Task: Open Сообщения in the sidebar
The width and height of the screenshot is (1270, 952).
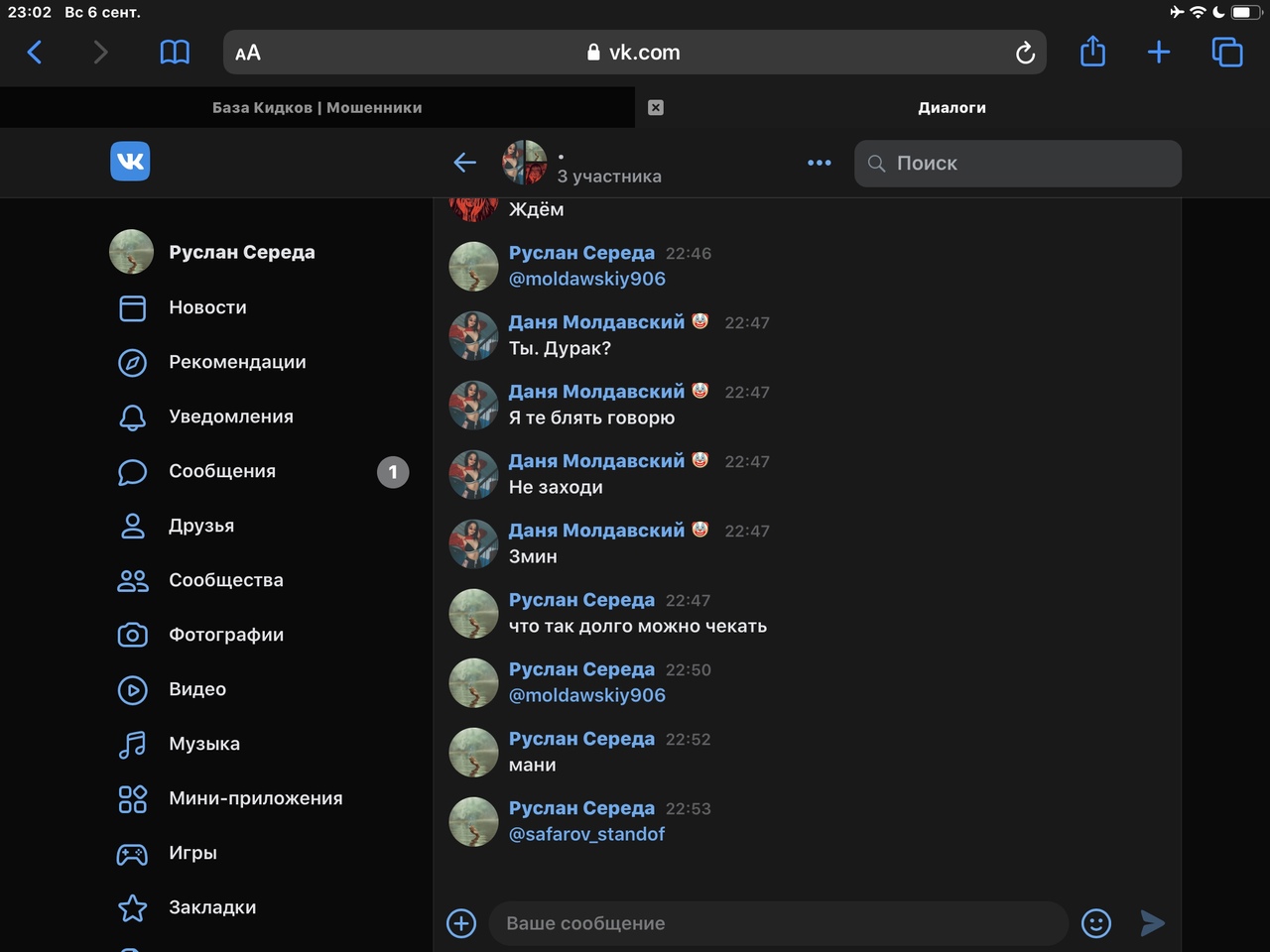Action: click(x=222, y=471)
